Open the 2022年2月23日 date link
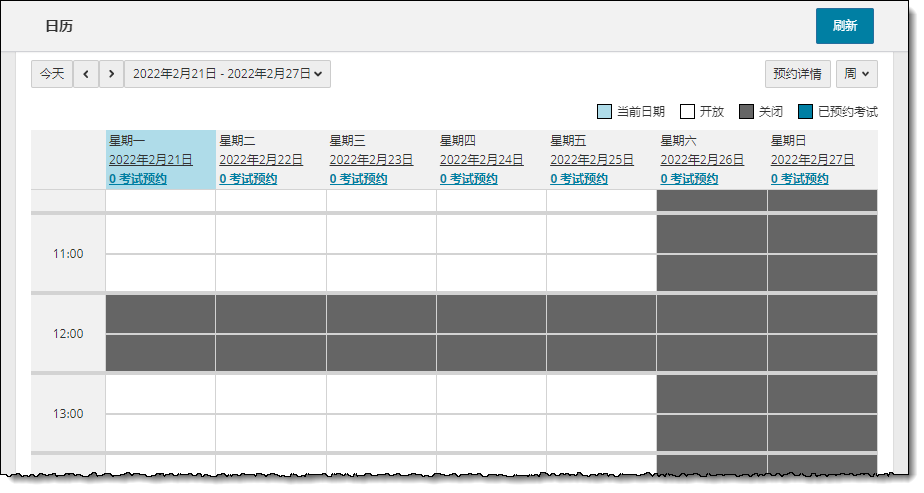 [371, 160]
